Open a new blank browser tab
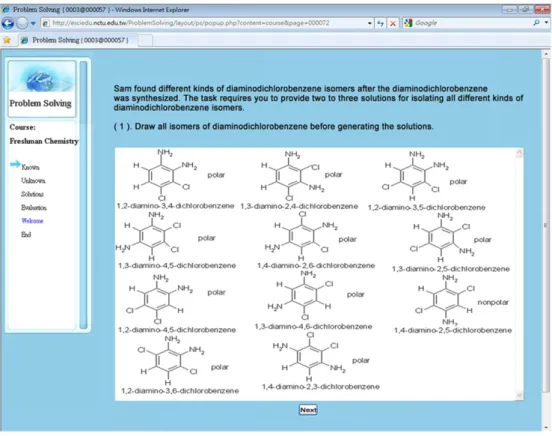 145,40
